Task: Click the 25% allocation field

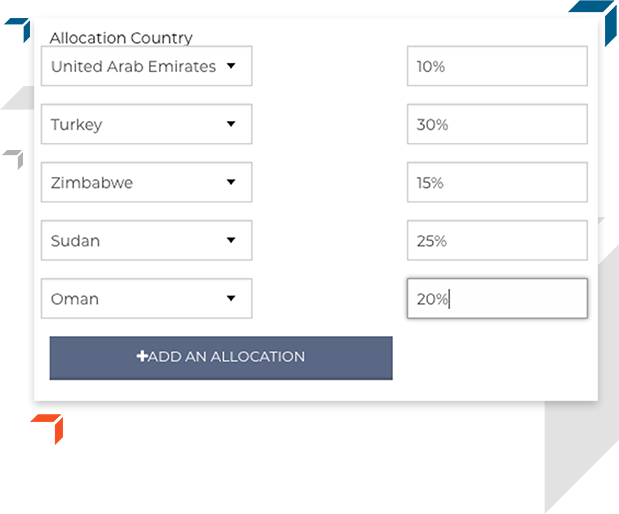Action: (x=497, y=240)
